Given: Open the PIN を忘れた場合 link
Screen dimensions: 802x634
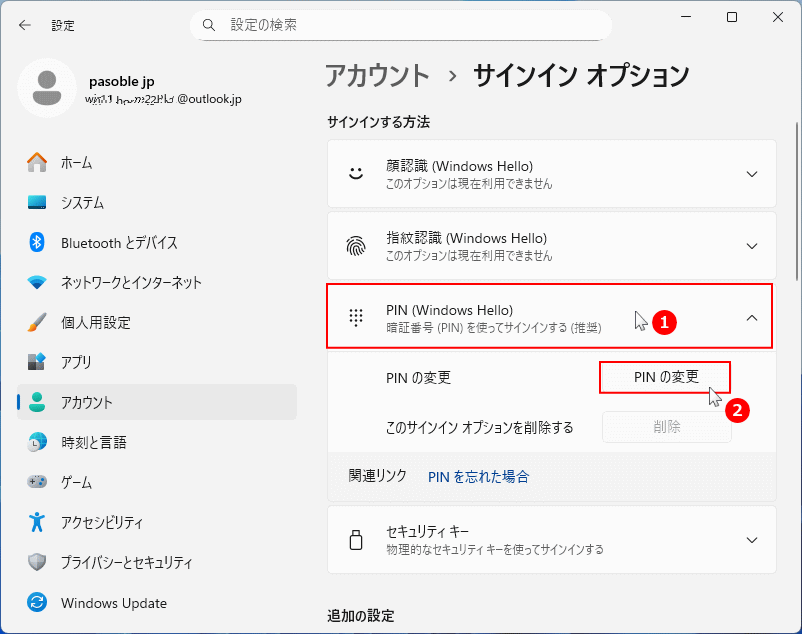Looking at the screenshot, I should pyautogui.click(x=478, y=477).
